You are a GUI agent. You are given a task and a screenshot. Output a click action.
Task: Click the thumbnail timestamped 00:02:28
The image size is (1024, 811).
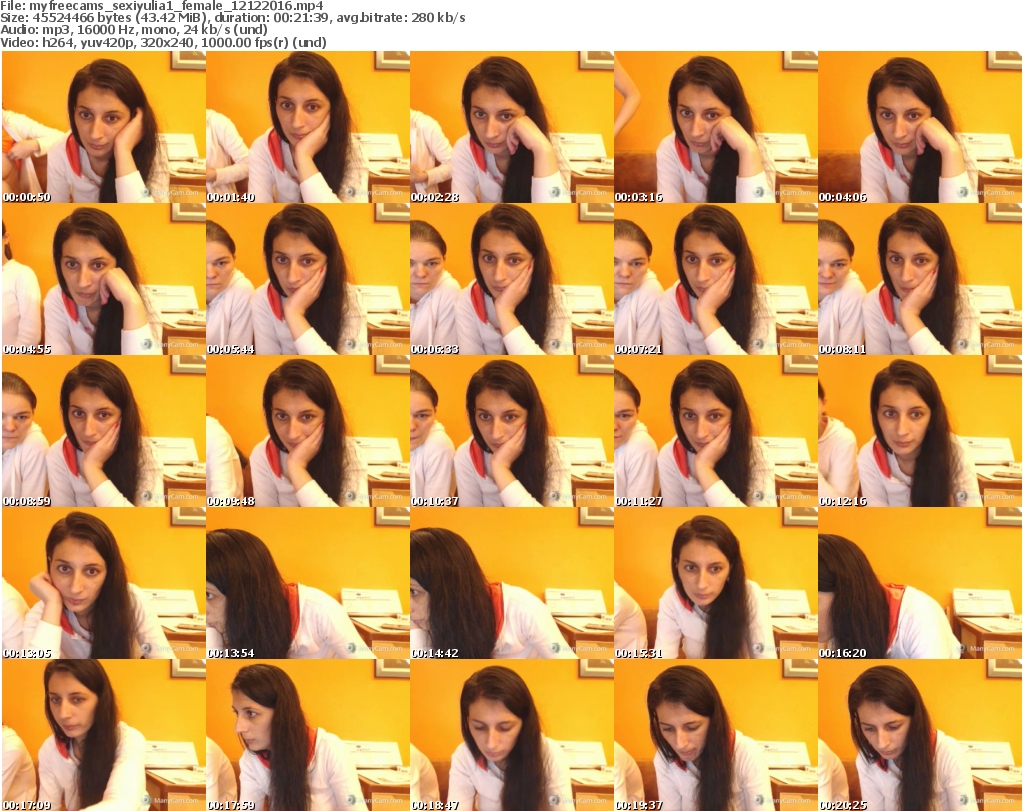512,127
